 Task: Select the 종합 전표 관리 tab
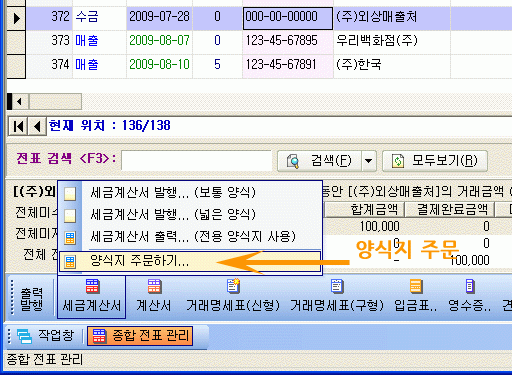click(140, 336)
